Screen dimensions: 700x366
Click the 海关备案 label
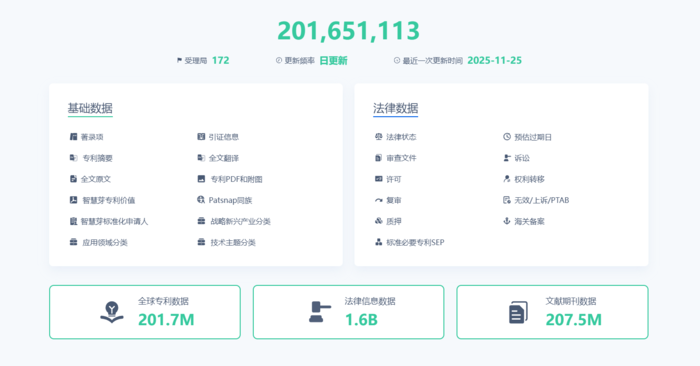pyautogui.click(x=529, y=221)
